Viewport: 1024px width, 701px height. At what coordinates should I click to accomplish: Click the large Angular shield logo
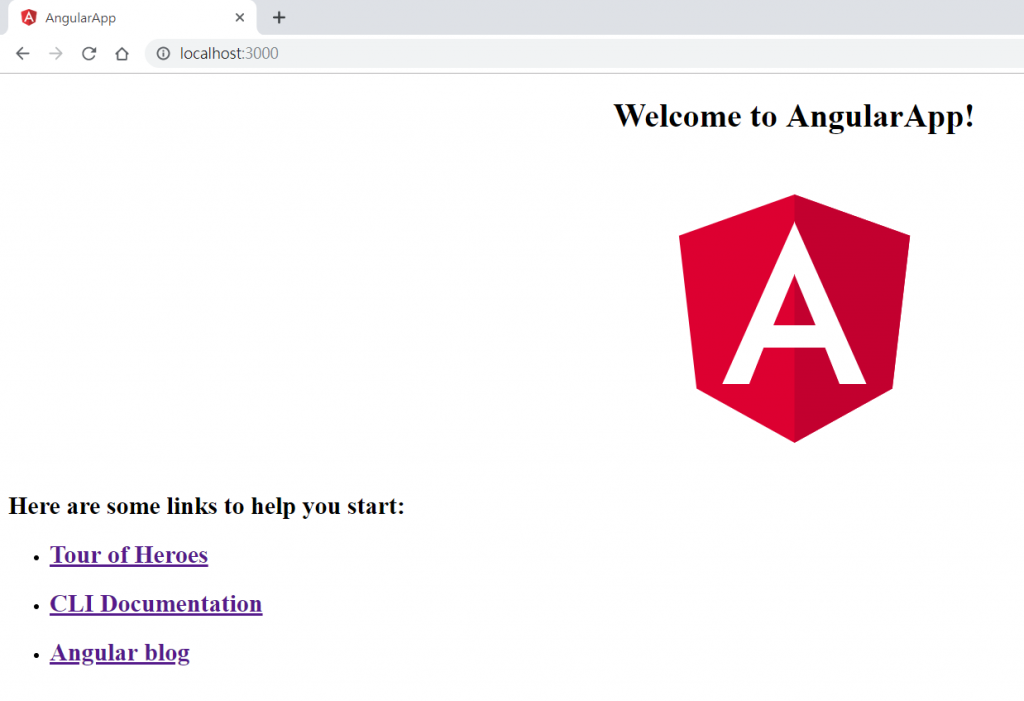tap(794, 318)
